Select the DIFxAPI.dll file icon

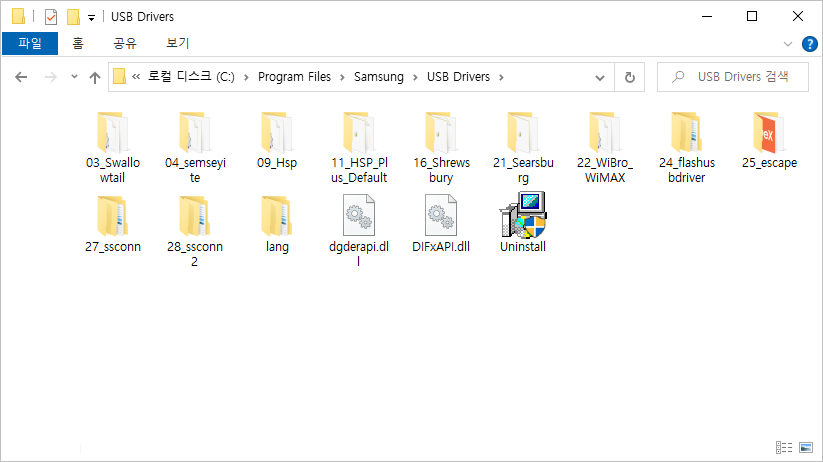pyautogui.click(x=441, y=215)
